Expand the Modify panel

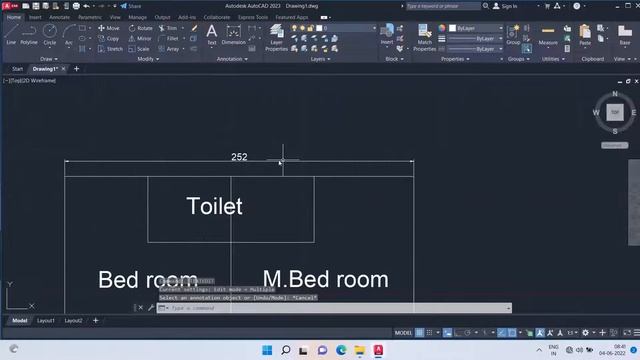tap(148, 59)
